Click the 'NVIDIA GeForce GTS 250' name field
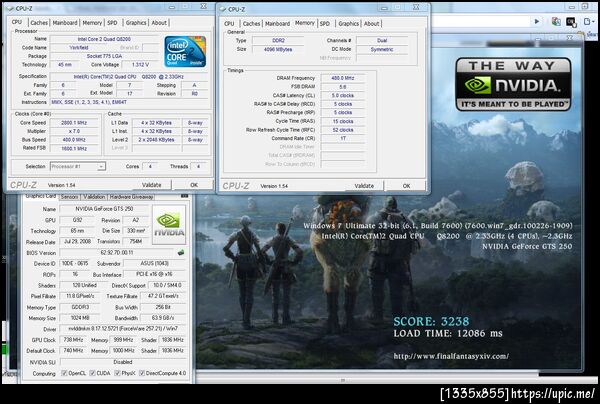Image resolution: width=600 pixels, height=404 pixels. click(x=104, y=209)
